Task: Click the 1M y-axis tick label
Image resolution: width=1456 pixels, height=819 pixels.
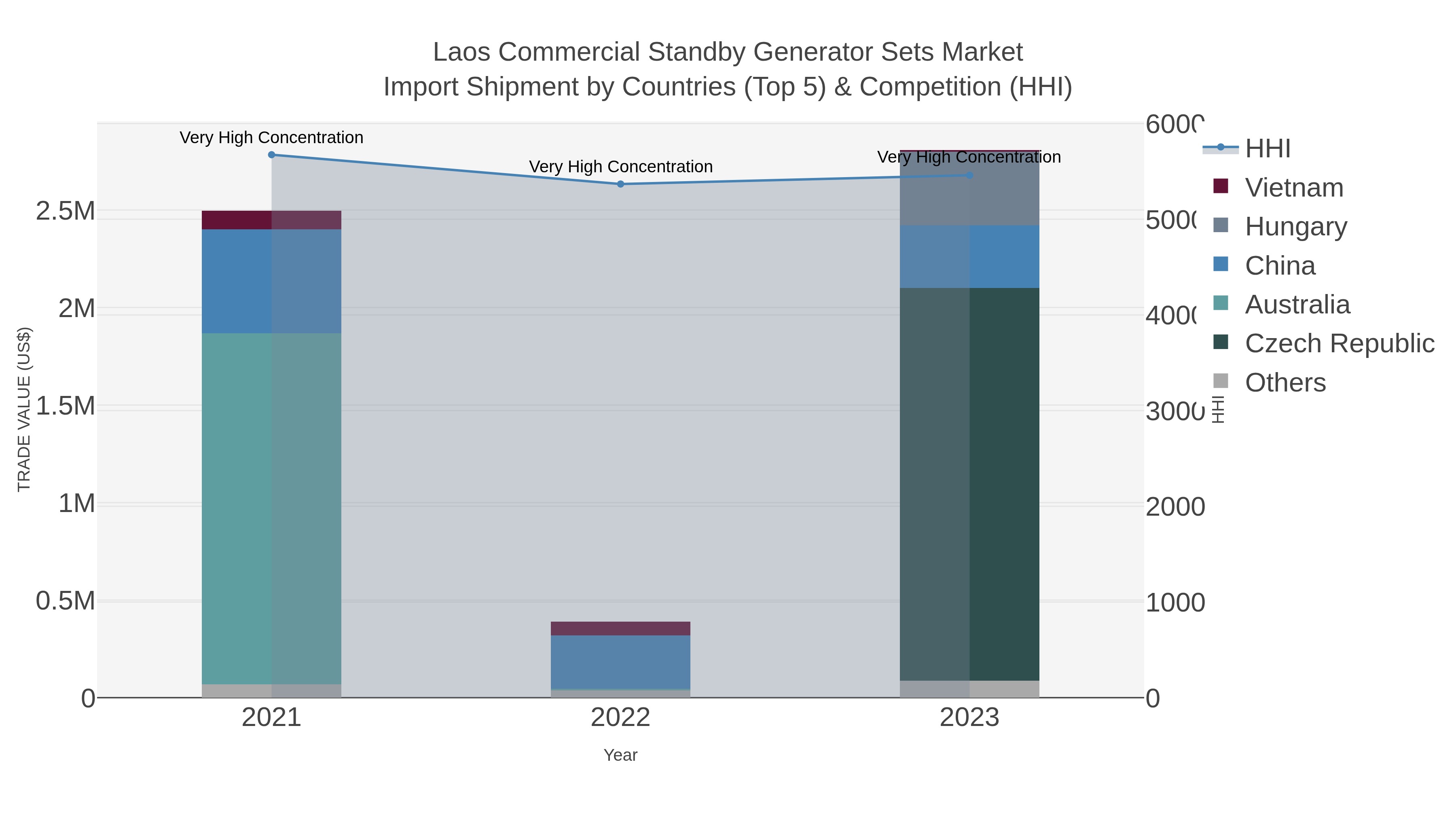Action: coord(77,503)
